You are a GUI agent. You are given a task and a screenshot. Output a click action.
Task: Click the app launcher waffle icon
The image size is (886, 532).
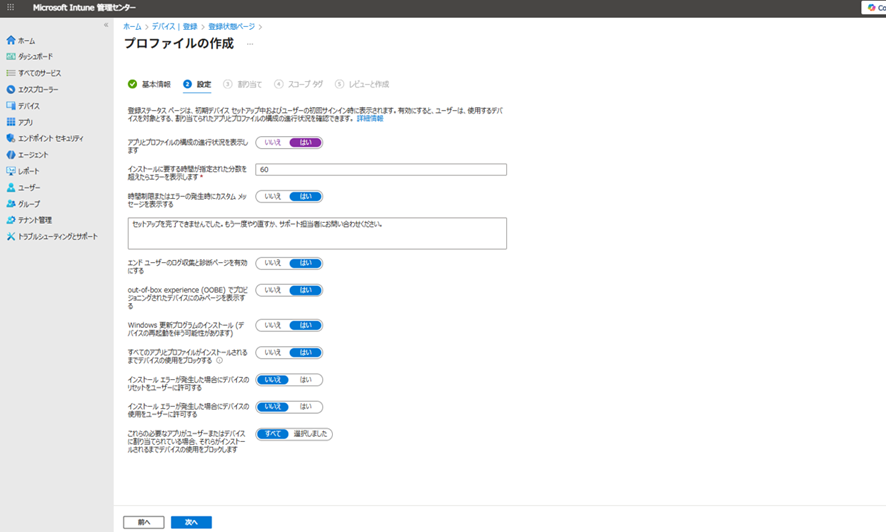click(x=11, y=7)
